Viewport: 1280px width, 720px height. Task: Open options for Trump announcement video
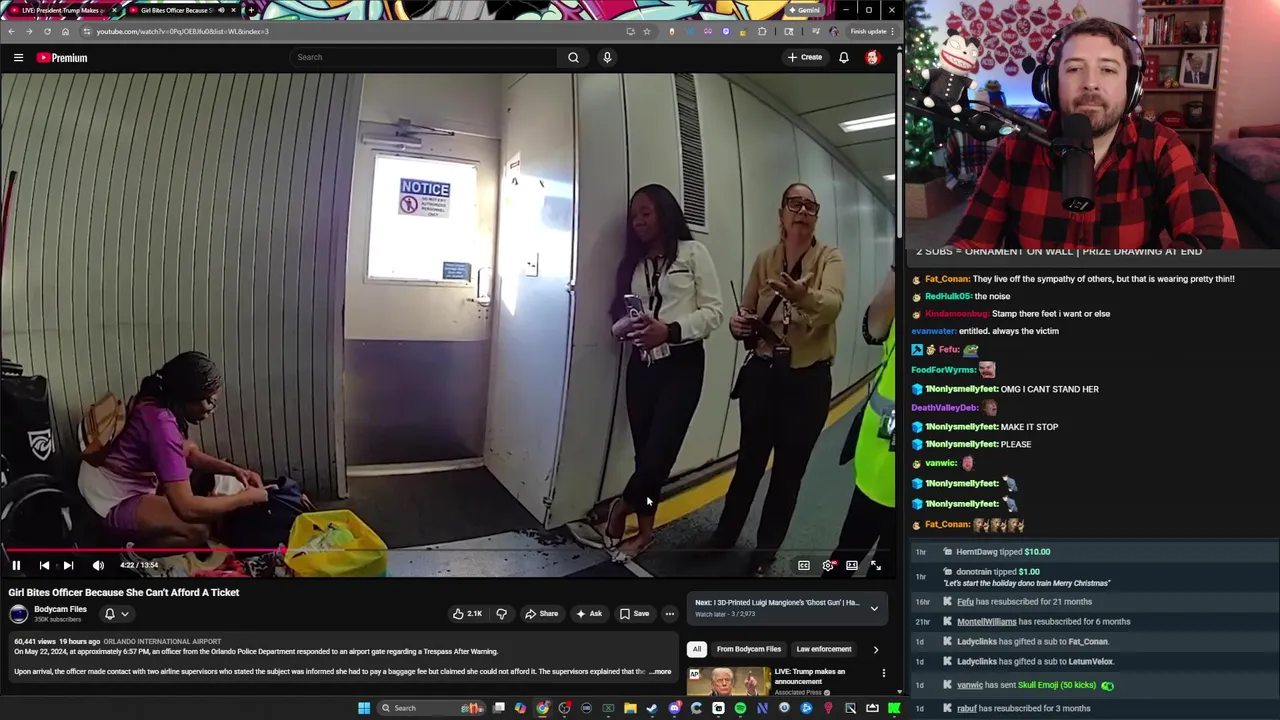click(884, 673)
